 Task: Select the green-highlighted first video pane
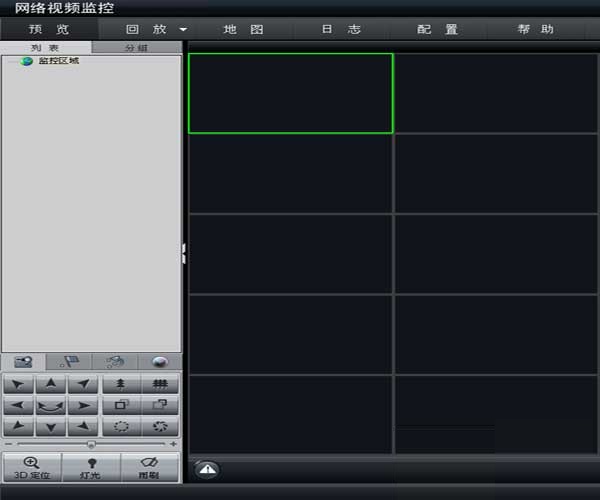pos(290,93)
